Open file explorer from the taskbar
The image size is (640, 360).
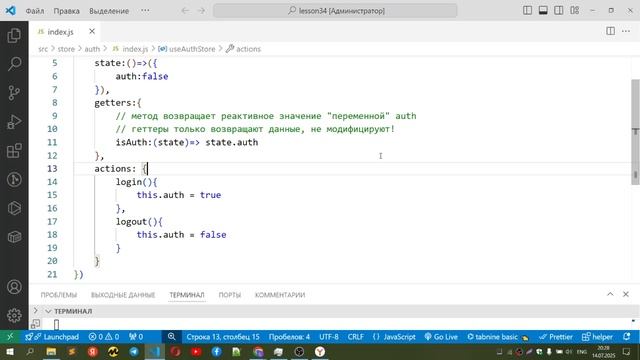pos(51,351)
